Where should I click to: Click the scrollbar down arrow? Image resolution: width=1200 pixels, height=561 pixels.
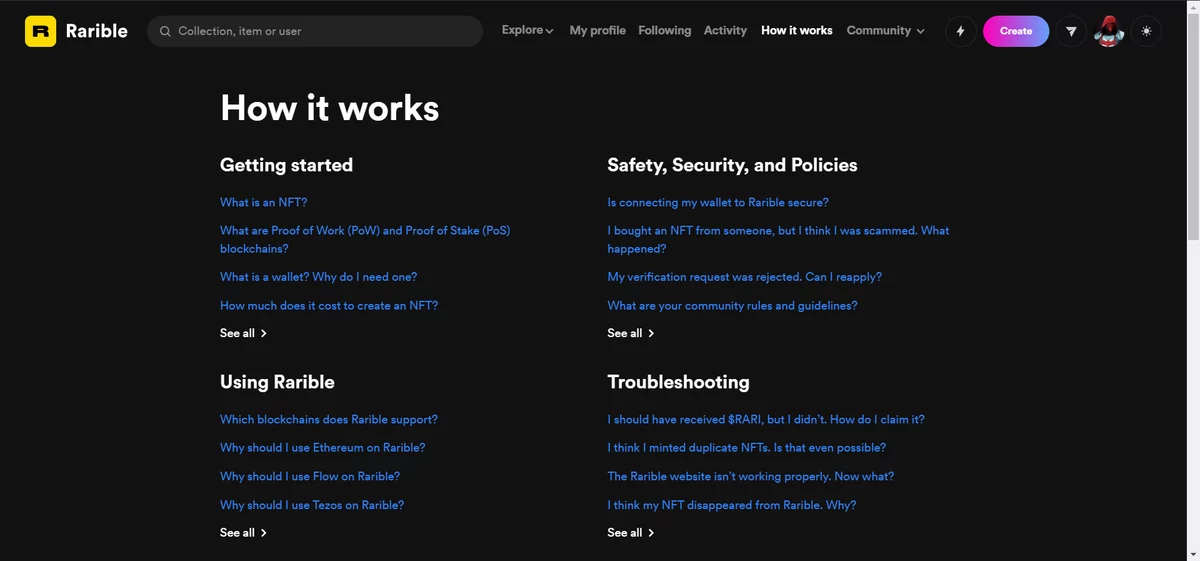click(x=1192, y=554)
